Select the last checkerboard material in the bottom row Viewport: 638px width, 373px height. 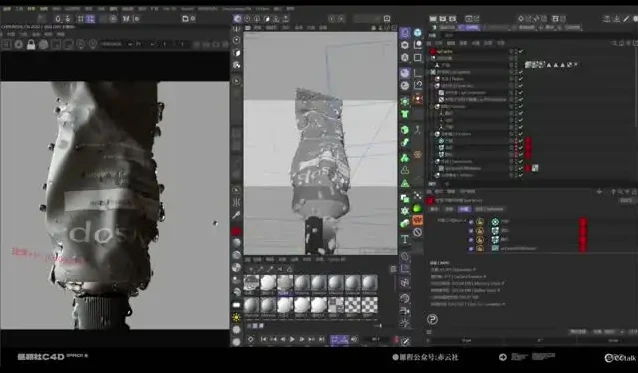click(369, 305)
